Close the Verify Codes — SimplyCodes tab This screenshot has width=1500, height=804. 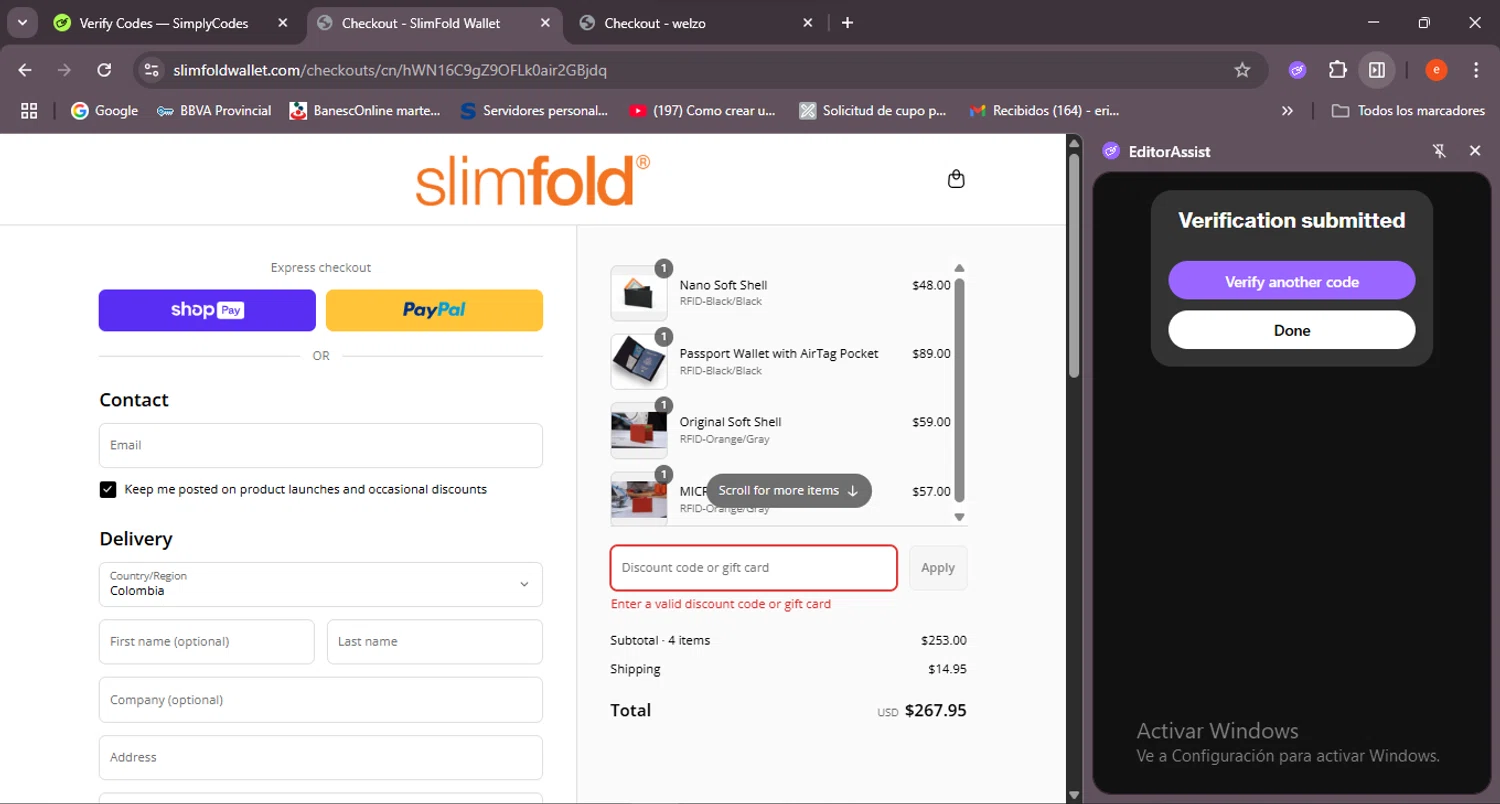coord(283,23)
